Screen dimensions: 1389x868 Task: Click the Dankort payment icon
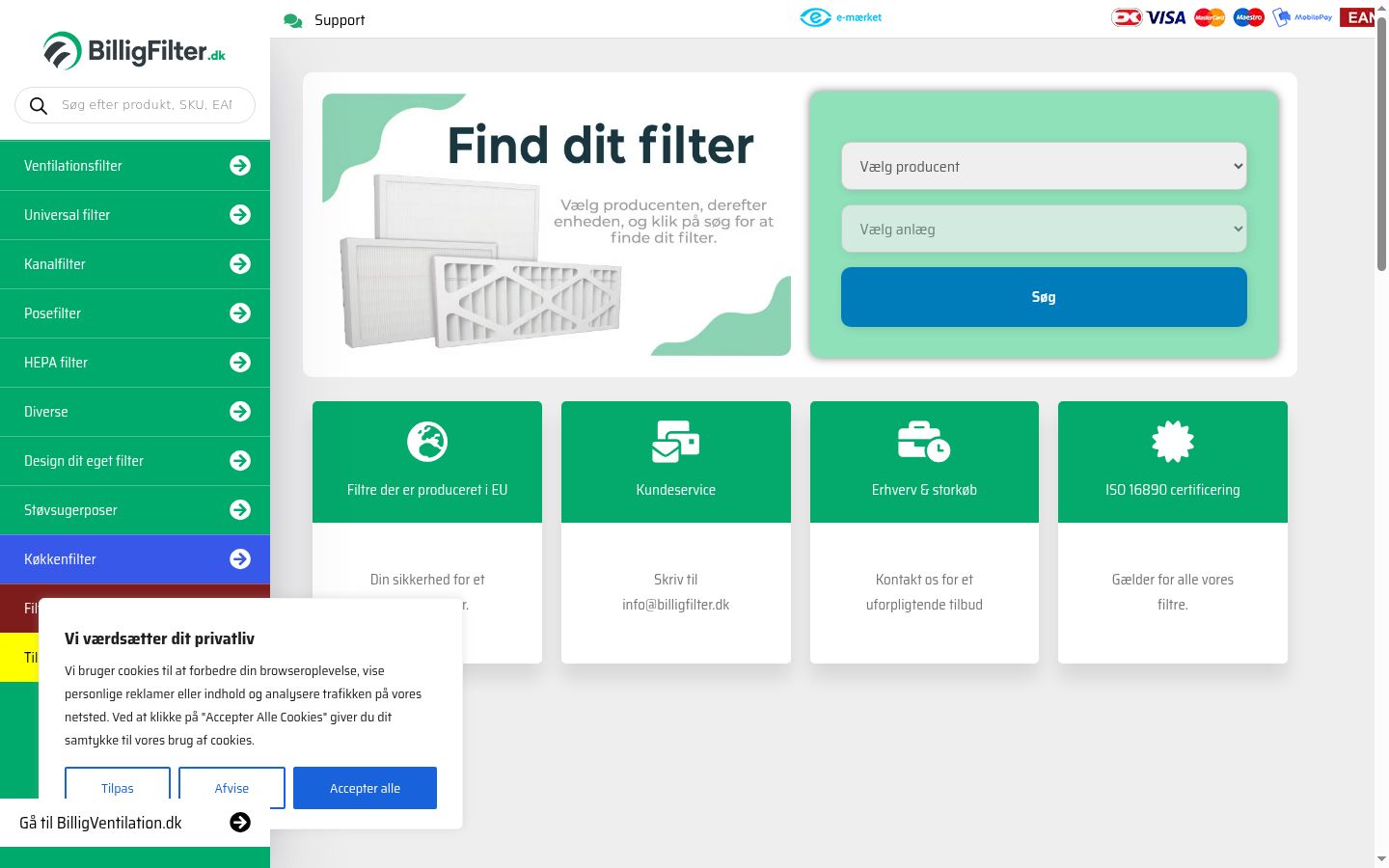point(1127,17)
